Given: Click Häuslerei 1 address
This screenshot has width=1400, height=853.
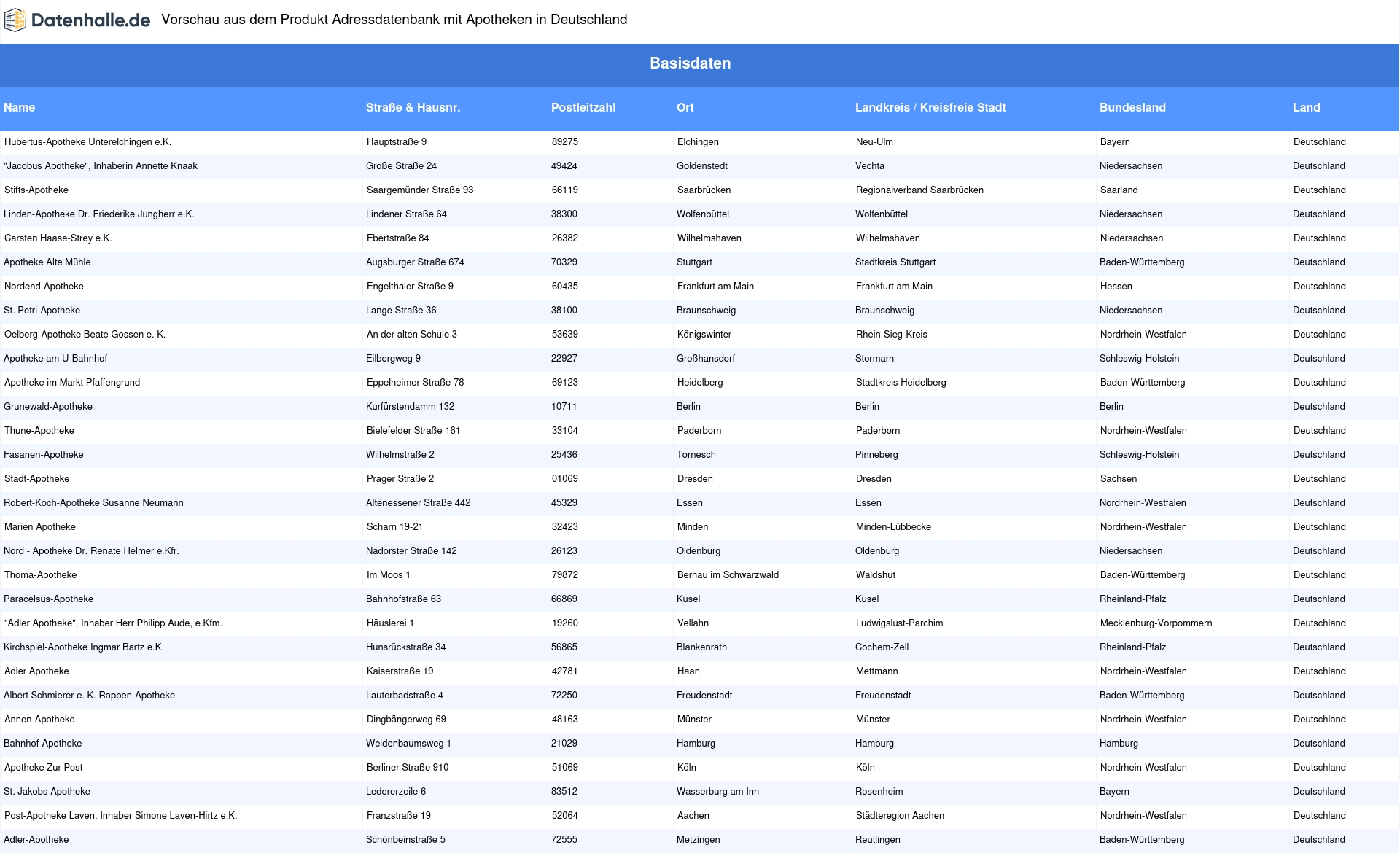Looking at the screenshot, I should 390,623.
